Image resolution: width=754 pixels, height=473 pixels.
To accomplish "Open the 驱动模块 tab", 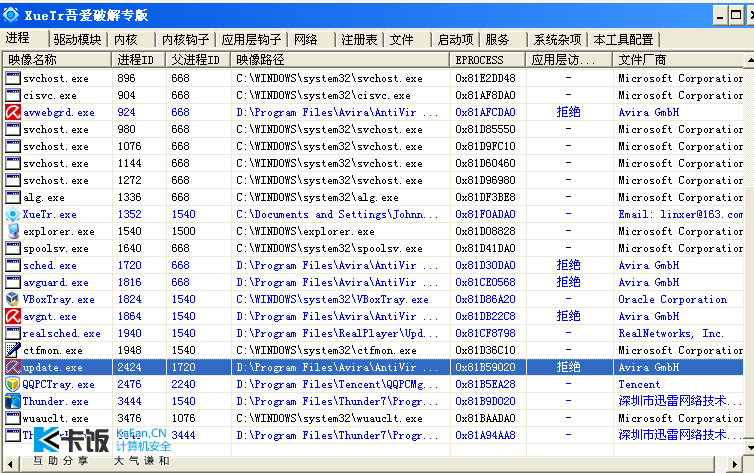I will [77, 39].
